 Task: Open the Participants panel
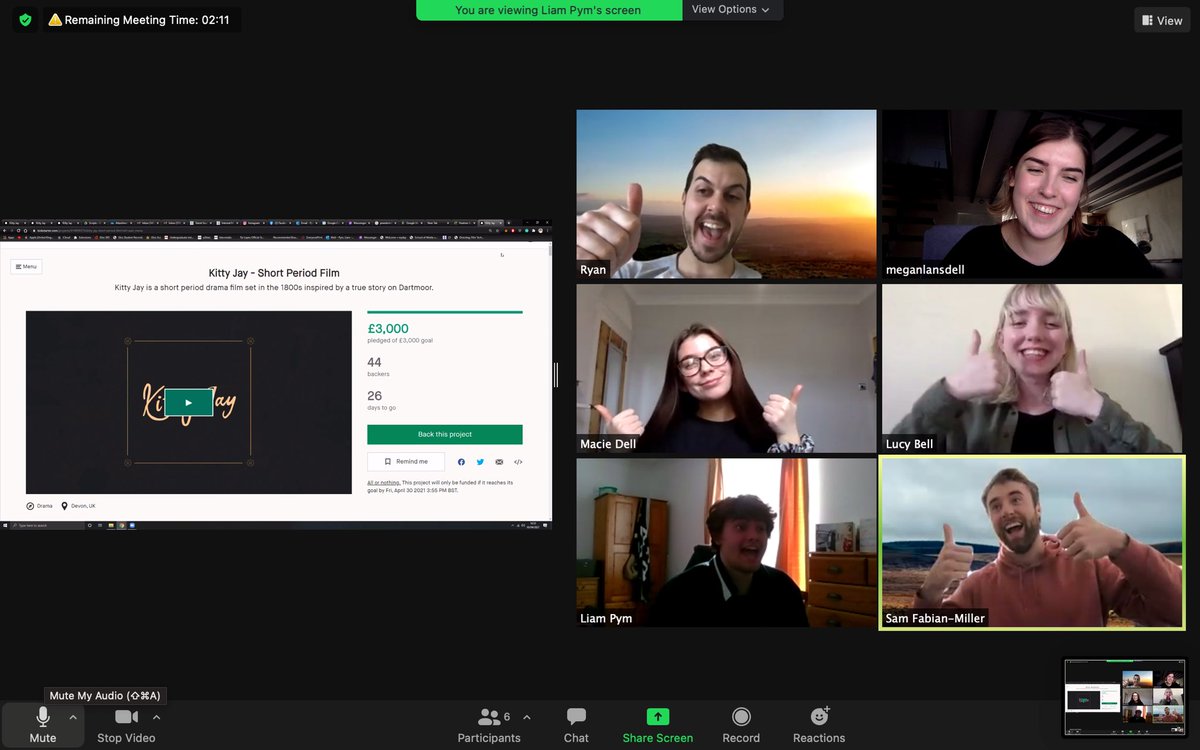pyautogui.click(x=489, y=725)
